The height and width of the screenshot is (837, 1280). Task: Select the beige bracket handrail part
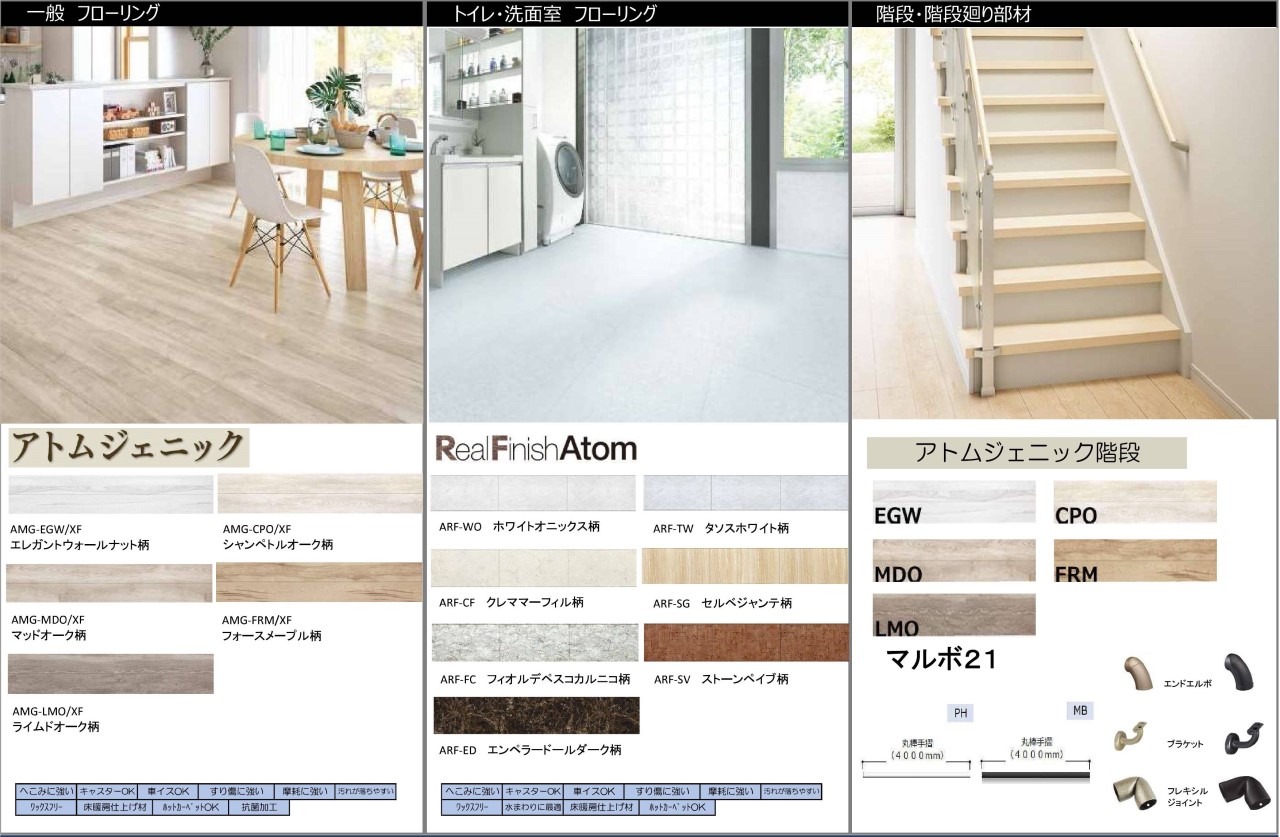pyautogui.click(x=1131, y=737)
